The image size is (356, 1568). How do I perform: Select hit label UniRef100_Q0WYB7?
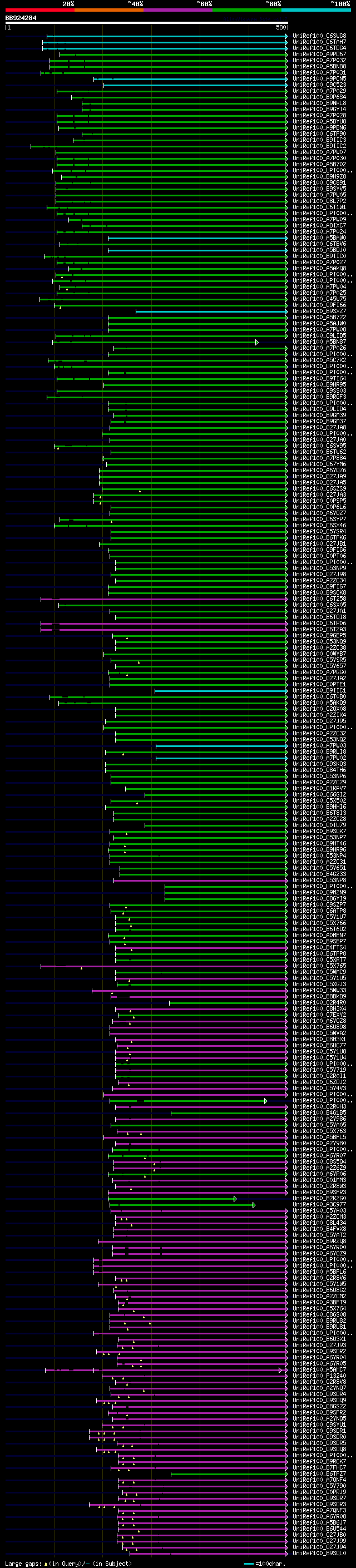319,654
